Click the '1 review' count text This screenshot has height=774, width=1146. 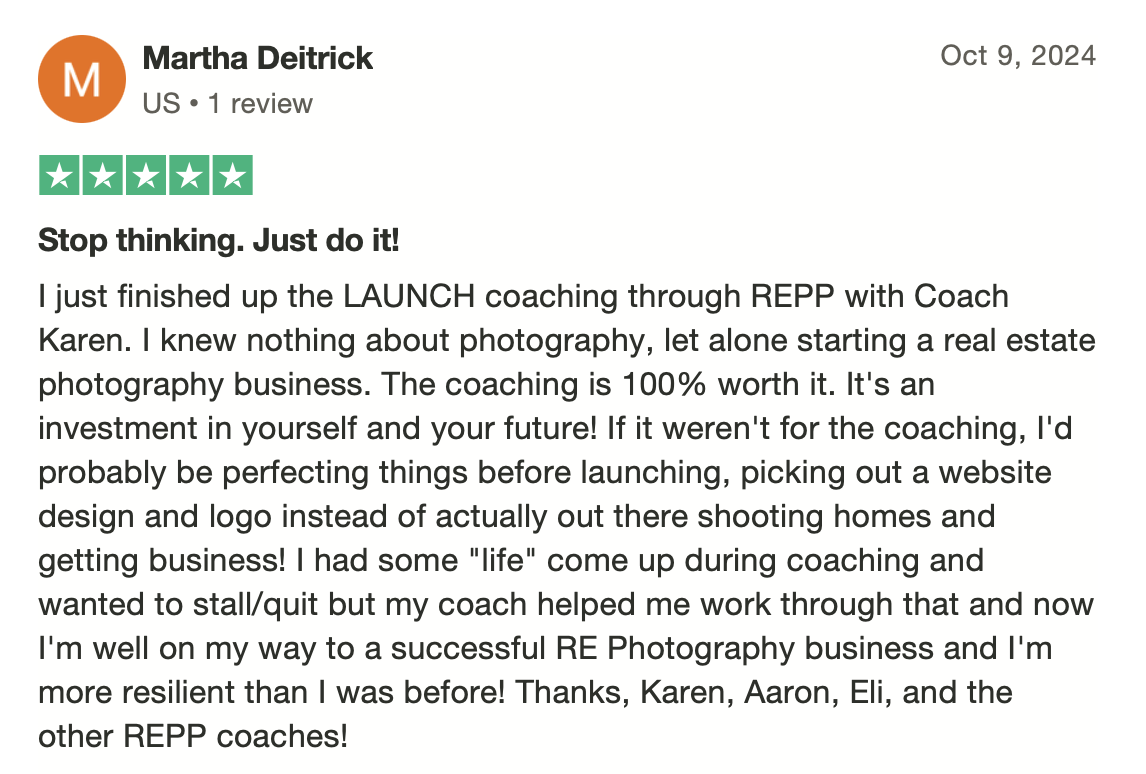[260, 104]
